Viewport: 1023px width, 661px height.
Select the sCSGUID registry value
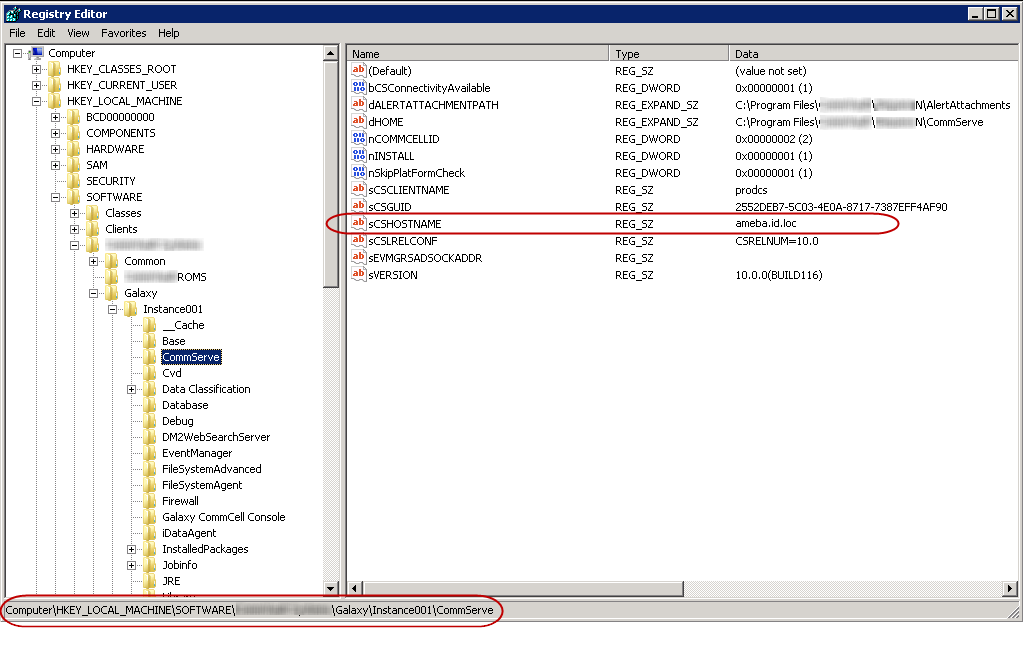389,207
